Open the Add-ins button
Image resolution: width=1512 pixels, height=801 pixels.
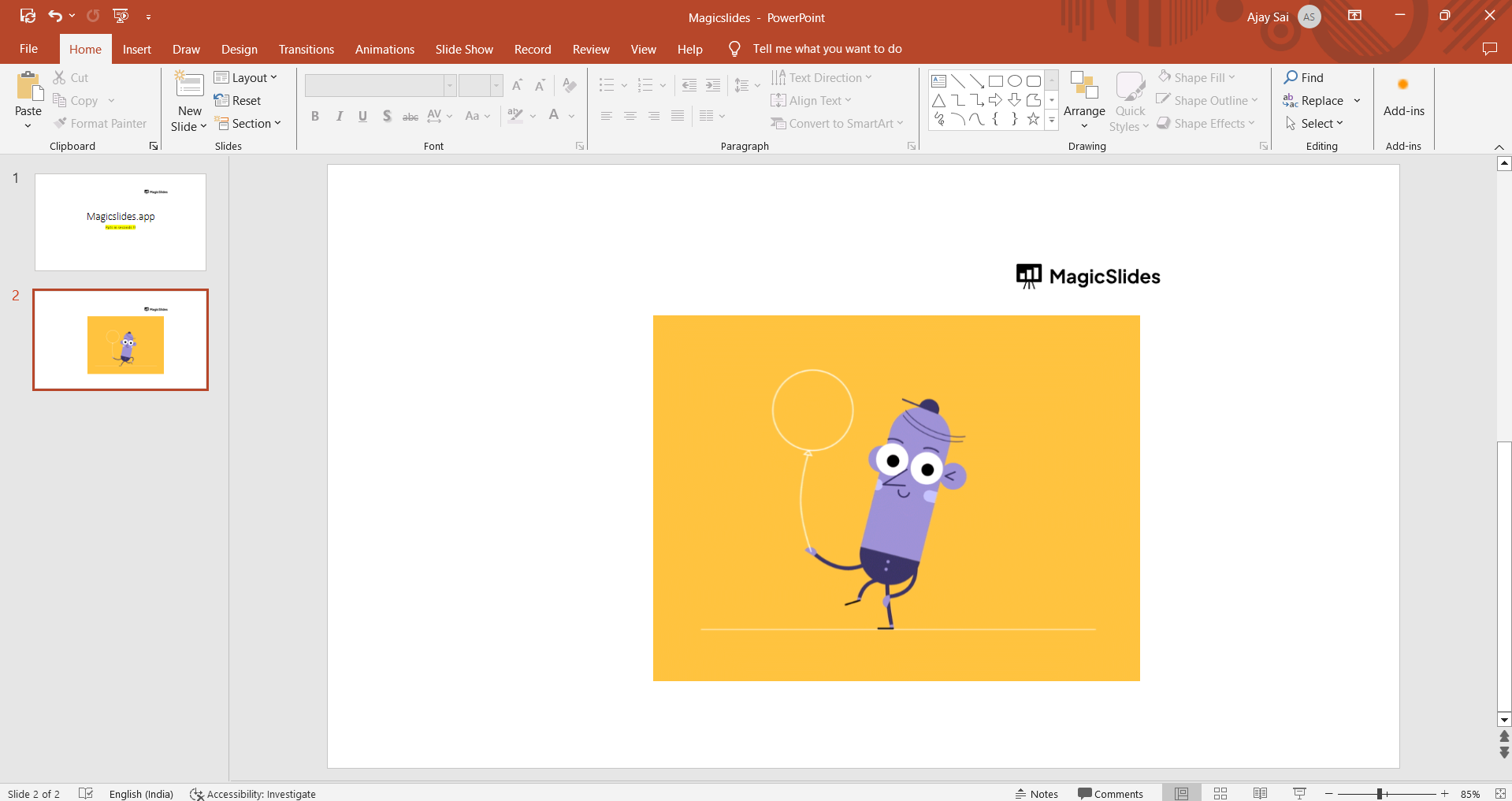tap(1403, 99)
